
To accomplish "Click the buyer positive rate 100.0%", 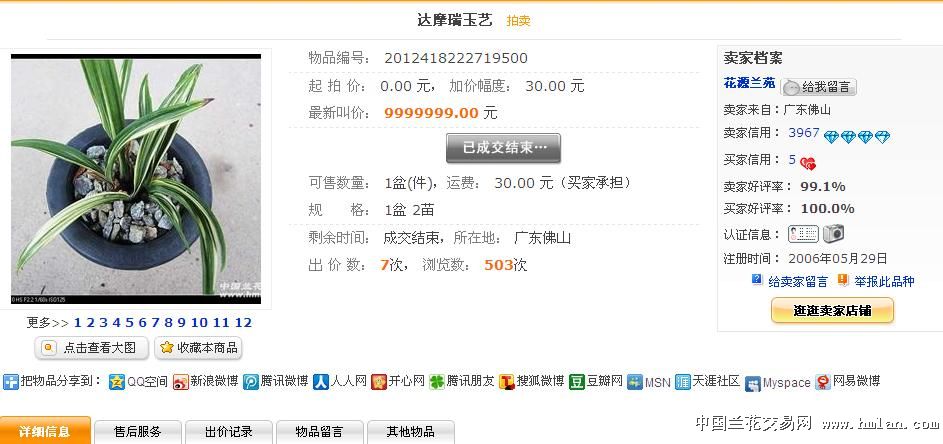I will click(827, 209).
